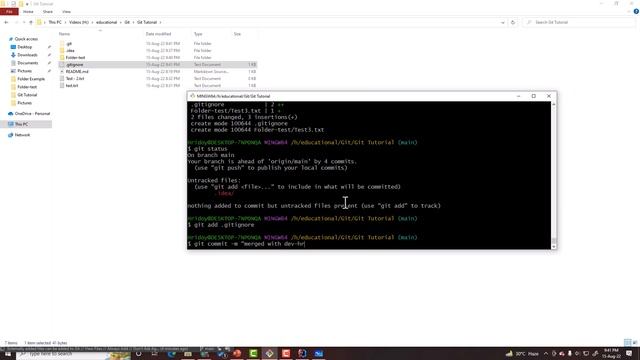Select the .gitignore file row
The width and height of the screenshot is (640, 360).
pos(158,64)
